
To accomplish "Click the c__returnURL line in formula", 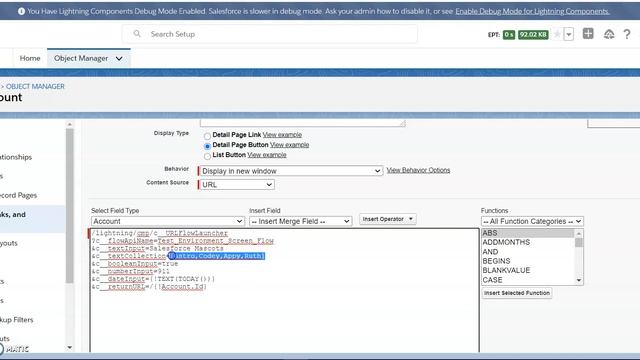I will click(x=149, y=287).
